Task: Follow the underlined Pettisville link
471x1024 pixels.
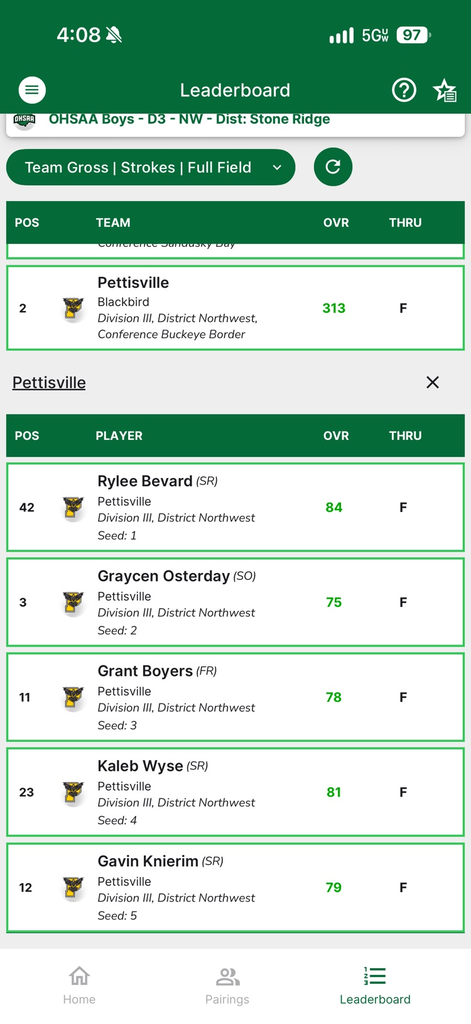Action: (49, 383)
